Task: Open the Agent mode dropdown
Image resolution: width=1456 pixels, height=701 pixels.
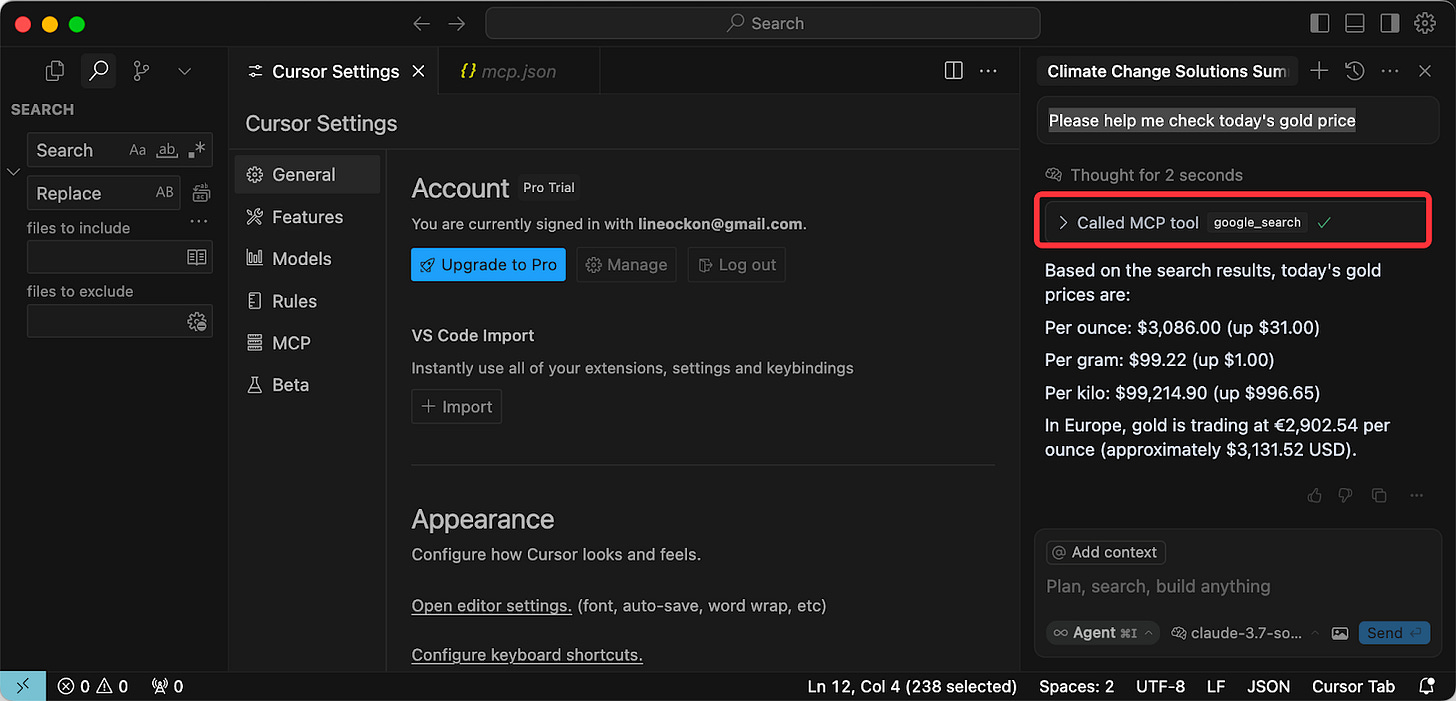Action: point(1103,633)
